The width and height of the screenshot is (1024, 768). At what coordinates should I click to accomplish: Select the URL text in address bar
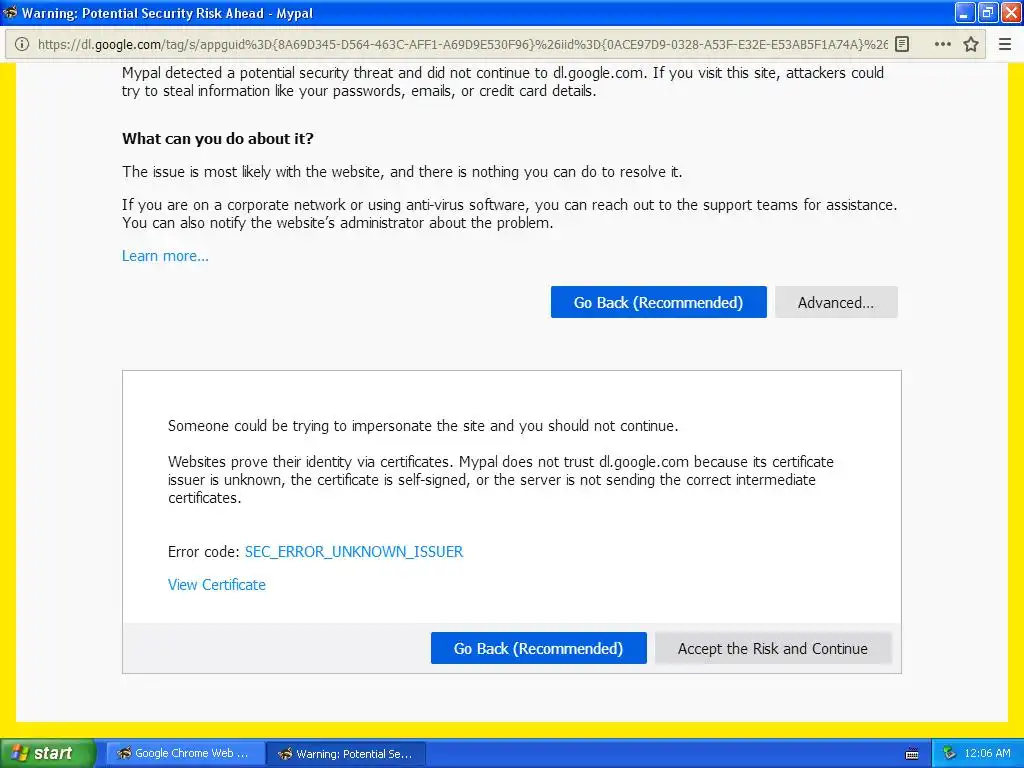pyautogui.click(x=462, y=44)
